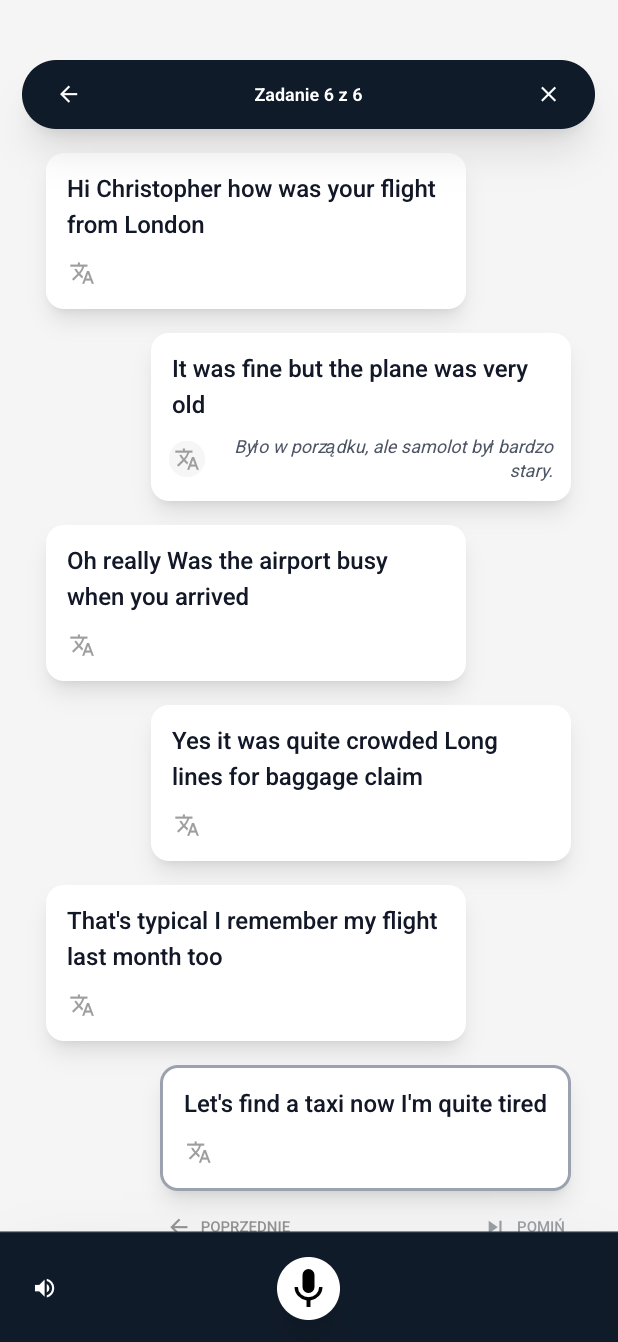Screen dimensions: 618x1342
Task: Go to previous with Poprzednie button
Action: (x=231, y=1225)
